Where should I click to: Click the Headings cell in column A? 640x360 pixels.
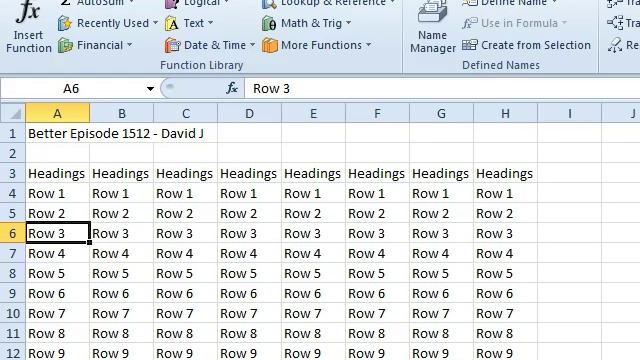(x=58, y=173)
